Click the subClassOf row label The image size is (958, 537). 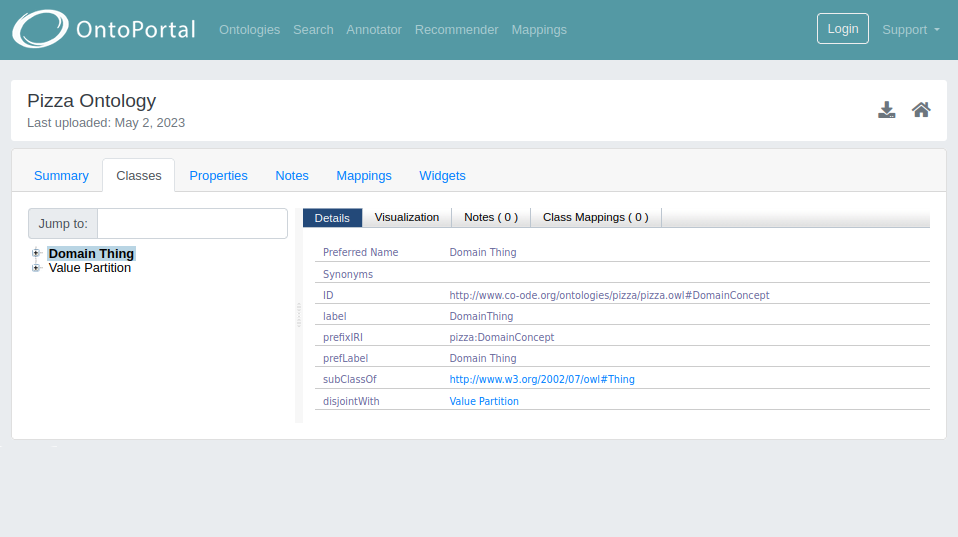coord(349,379)
